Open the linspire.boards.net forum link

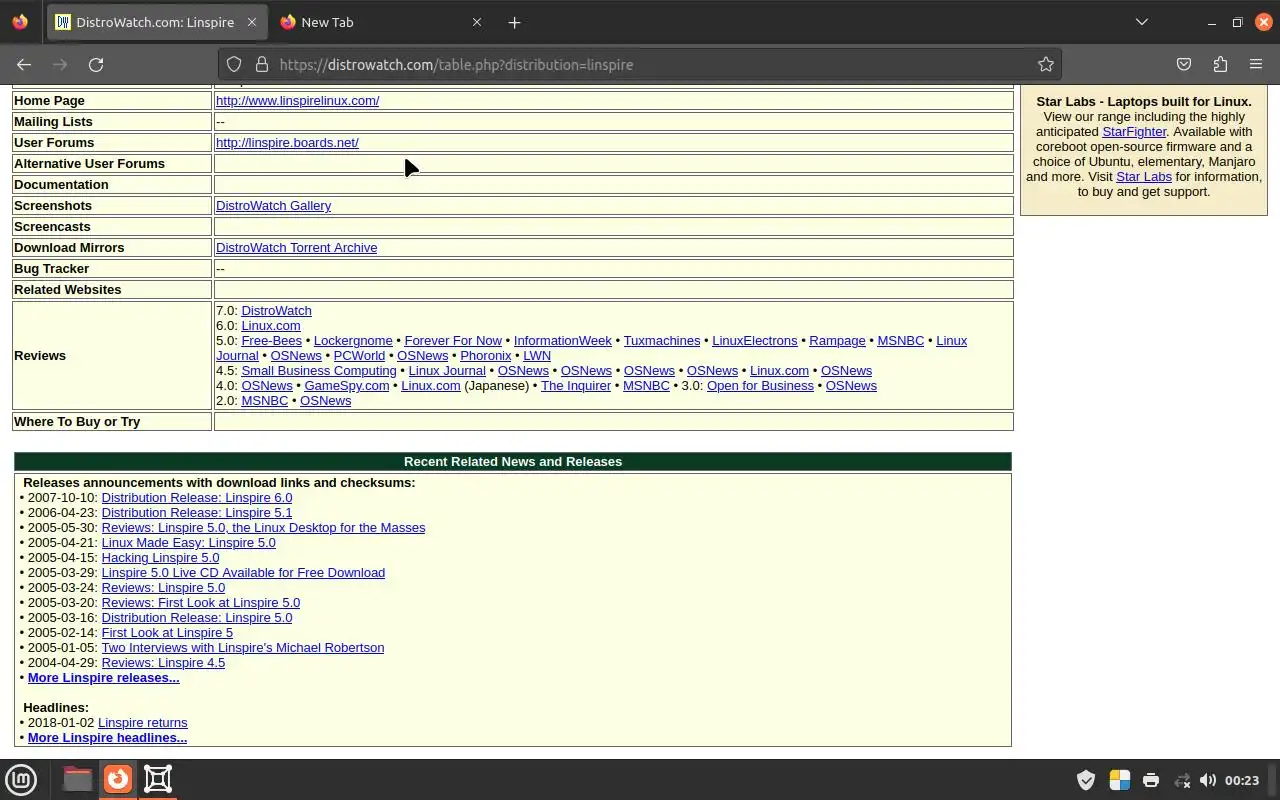pos(287,143)
